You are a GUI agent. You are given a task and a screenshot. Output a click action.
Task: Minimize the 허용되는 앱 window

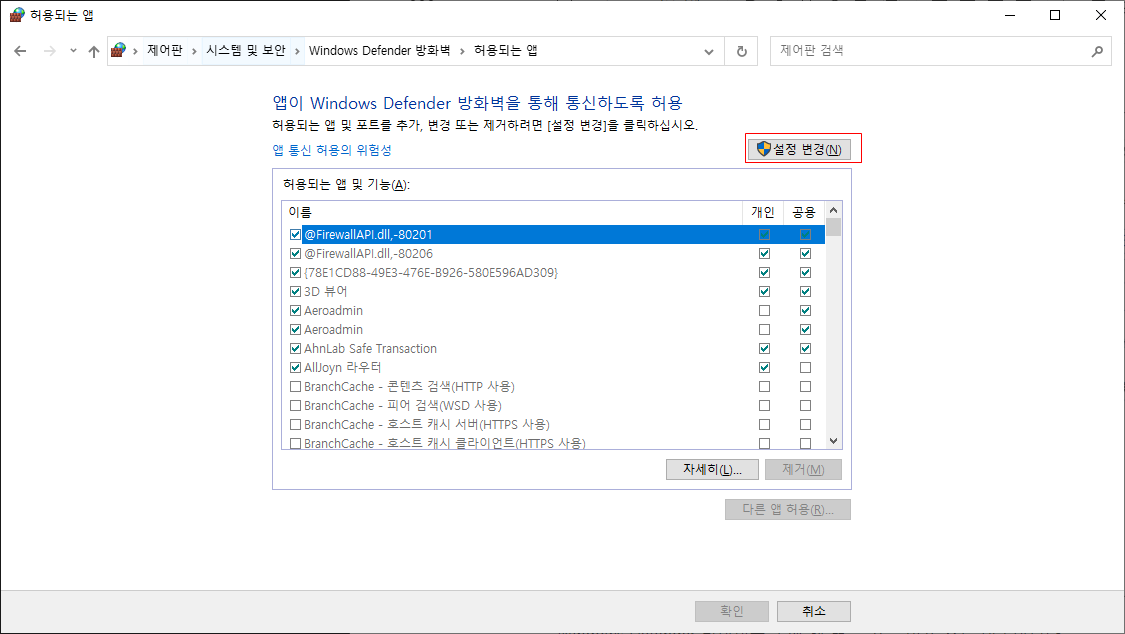pyautogui.click(x=1009, y=15)
